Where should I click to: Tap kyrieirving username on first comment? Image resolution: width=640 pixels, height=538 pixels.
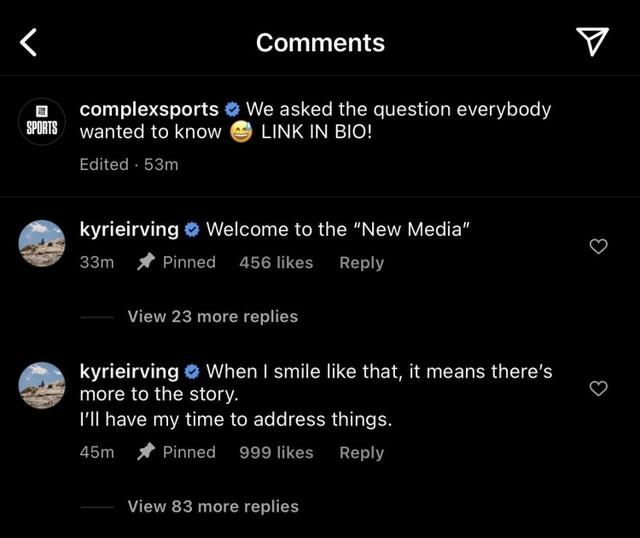[x=129, y=230]
